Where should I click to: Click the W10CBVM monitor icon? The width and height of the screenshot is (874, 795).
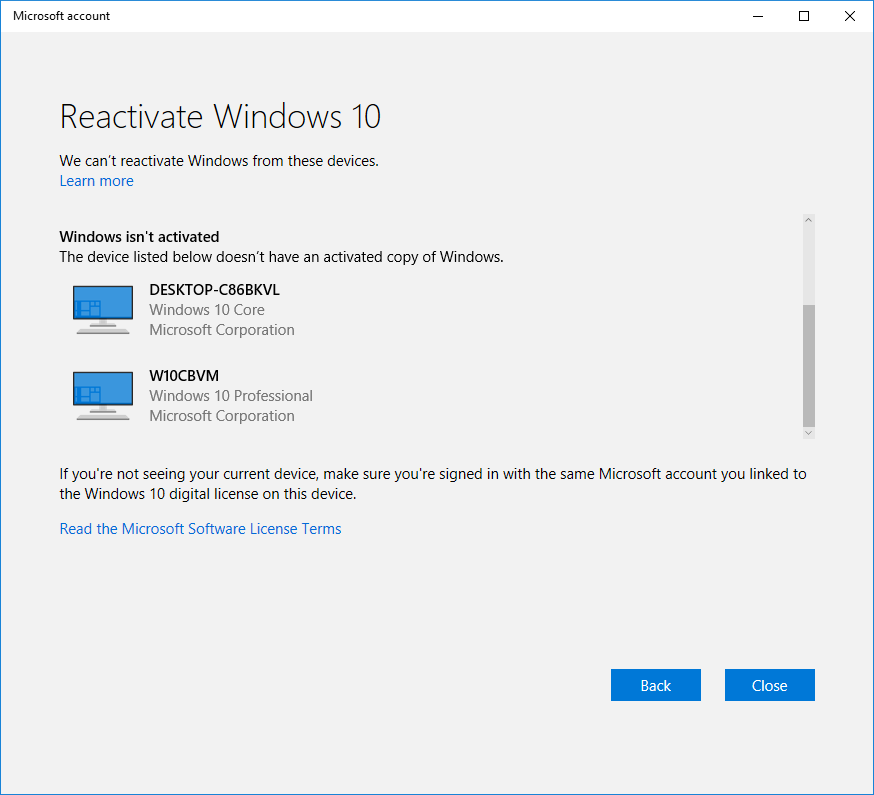(103, 395)
